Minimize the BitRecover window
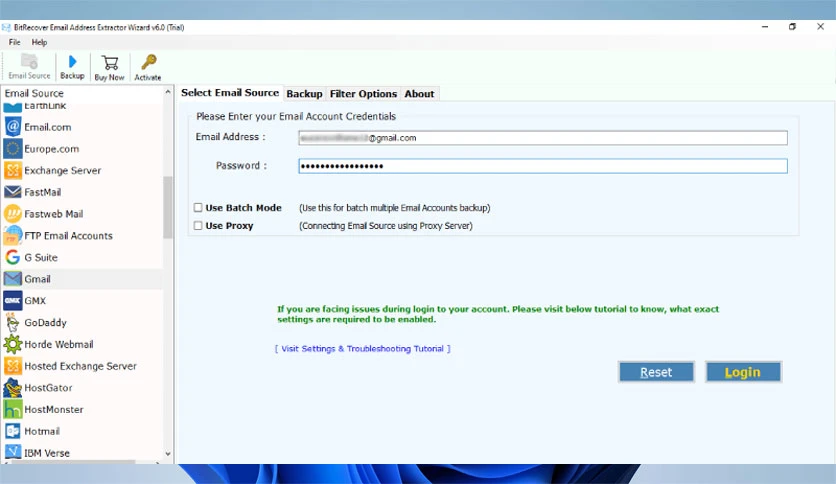 click(x=765, y=27)
